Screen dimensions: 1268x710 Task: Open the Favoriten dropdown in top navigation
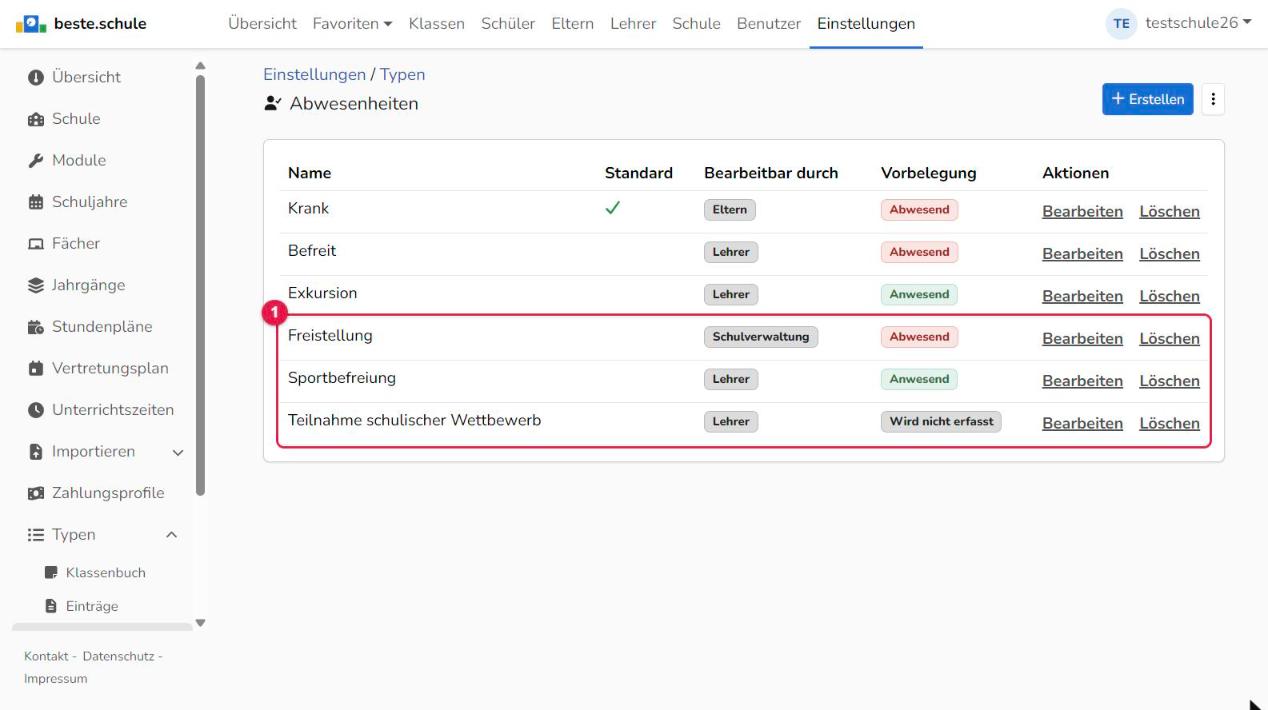pos(352,24)
